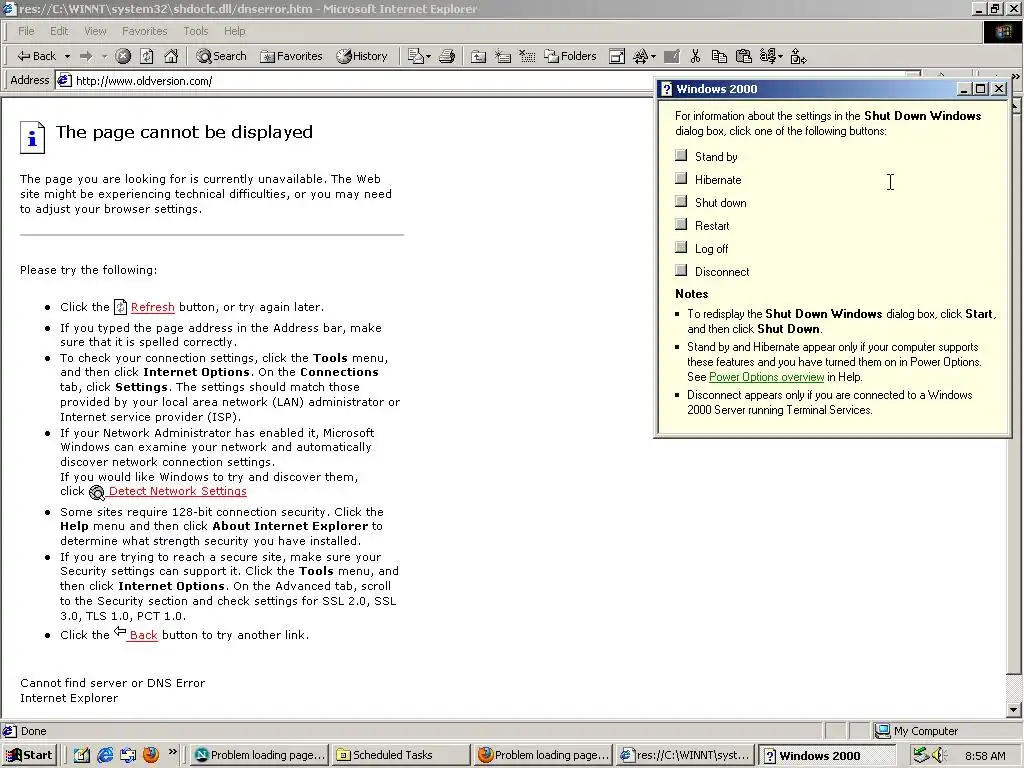Click the Stand by help button
1024x768 pixels.
681,155
